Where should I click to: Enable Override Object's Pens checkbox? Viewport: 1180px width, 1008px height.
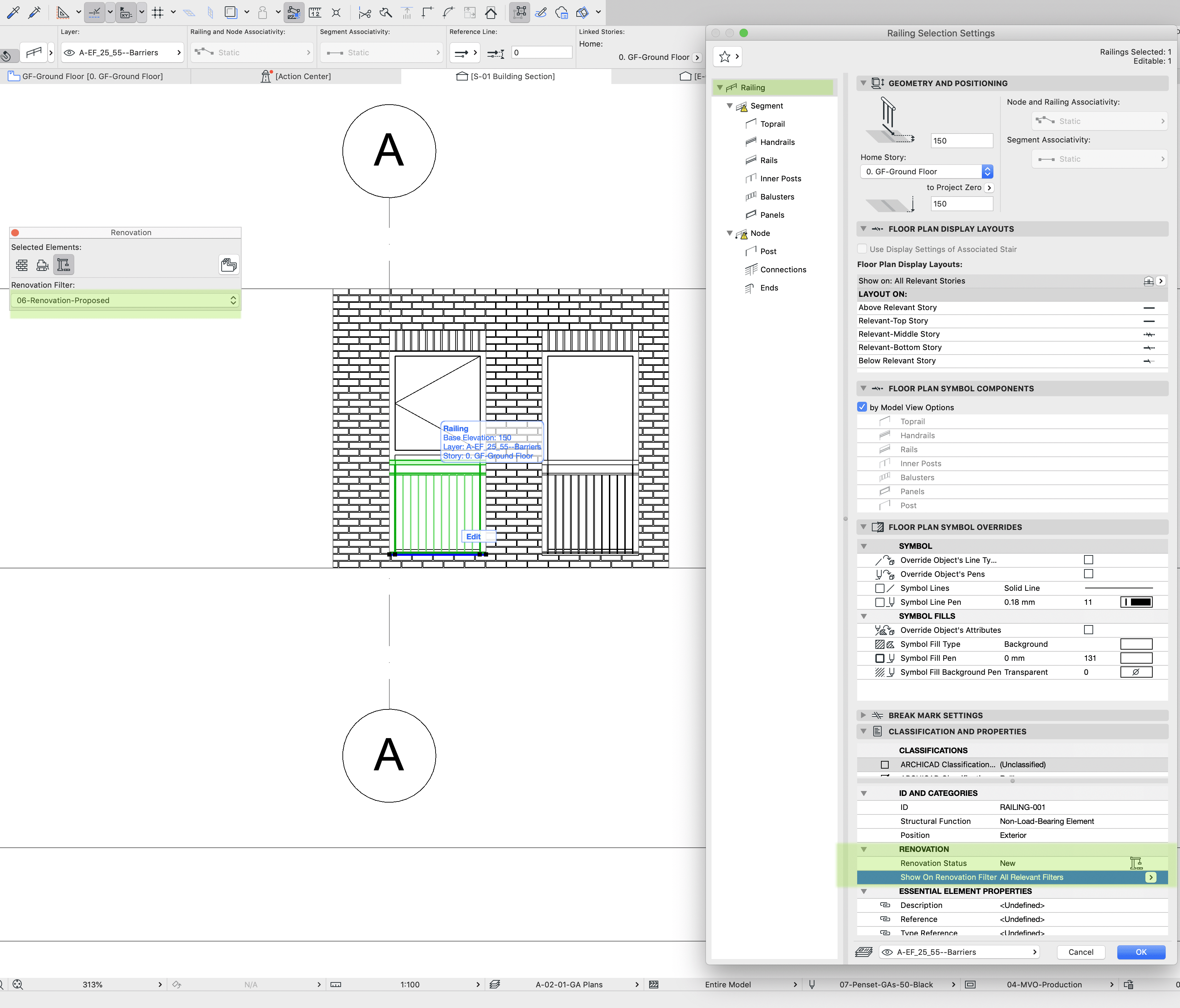pyautogui.click(x=1088, y=574)
